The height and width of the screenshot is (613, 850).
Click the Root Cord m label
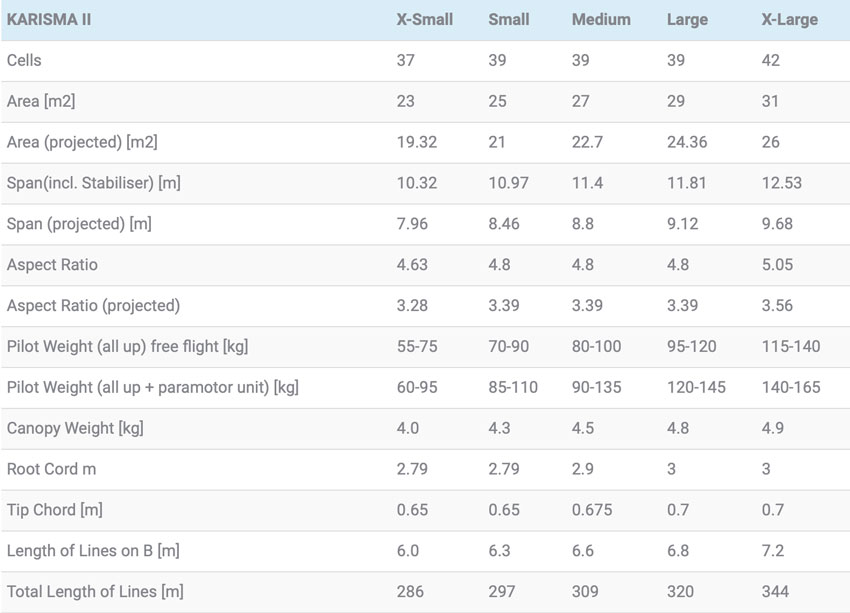pyautogui.click(x=51, y=469)
